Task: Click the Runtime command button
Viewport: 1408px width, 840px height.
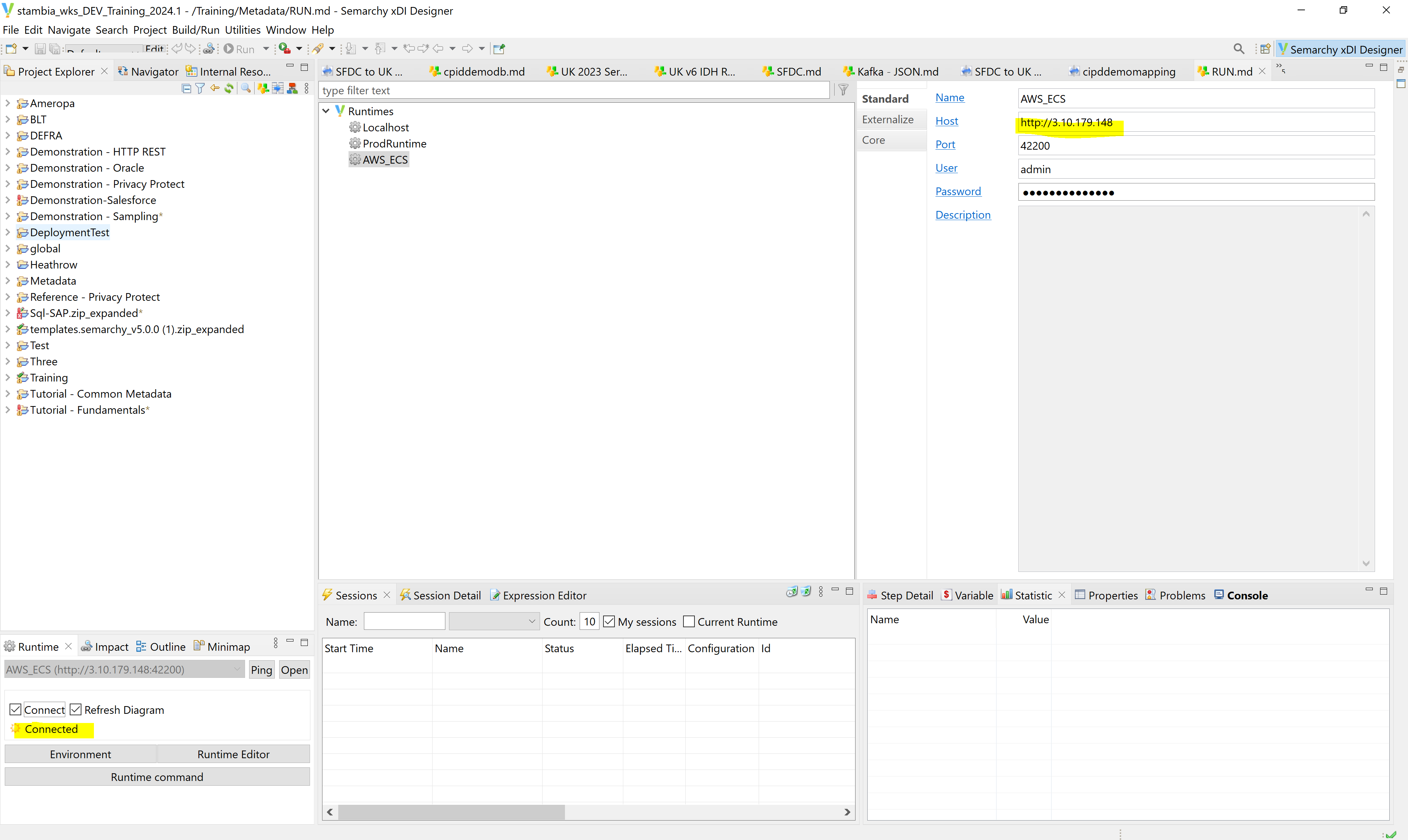Action: tap(157, 777)
